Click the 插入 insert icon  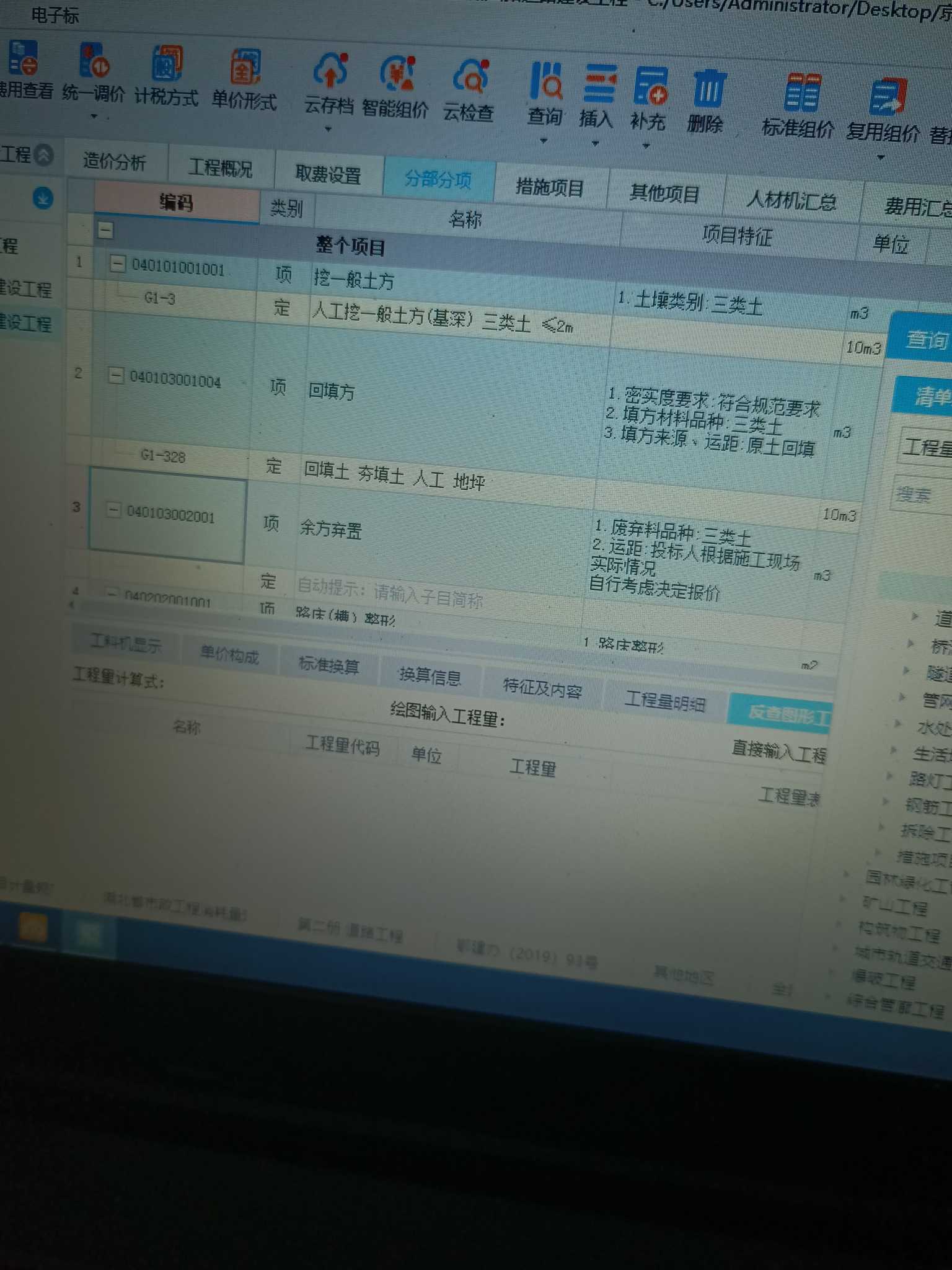click(599, 84)
